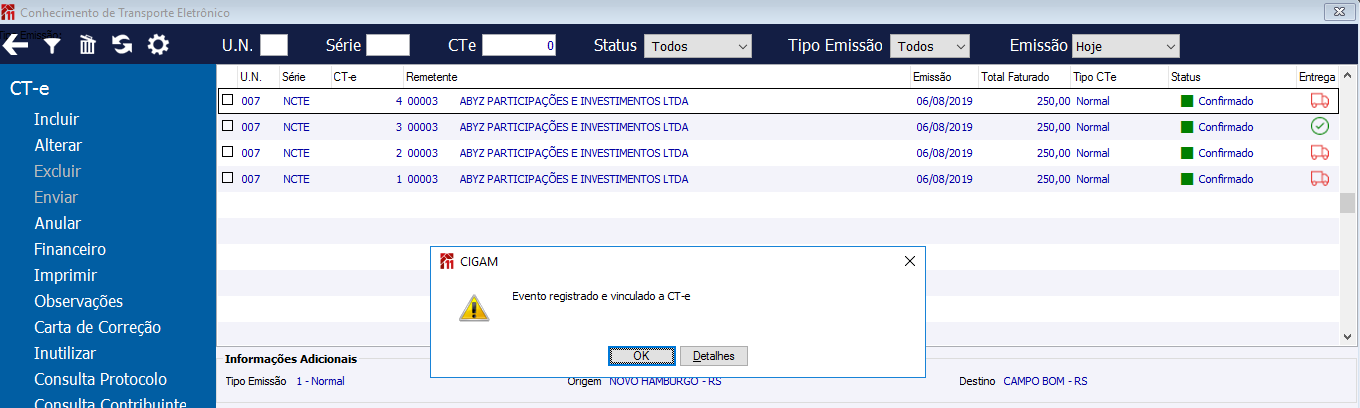Click the Entrega column header
Image resolution: width=1360 pixels, height=408 pixels.
click(1316, 76)
